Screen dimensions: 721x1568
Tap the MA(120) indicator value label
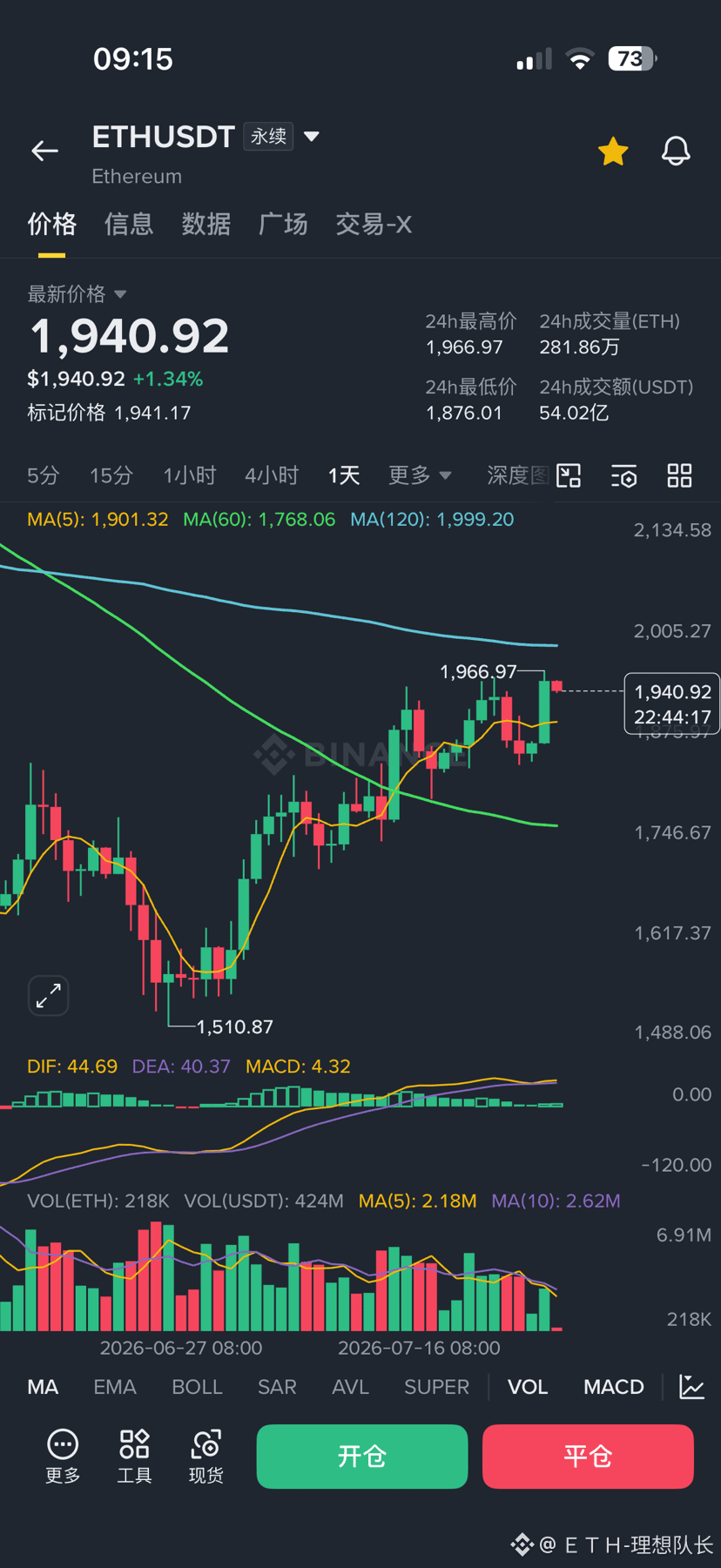click(x=432, y=520)
